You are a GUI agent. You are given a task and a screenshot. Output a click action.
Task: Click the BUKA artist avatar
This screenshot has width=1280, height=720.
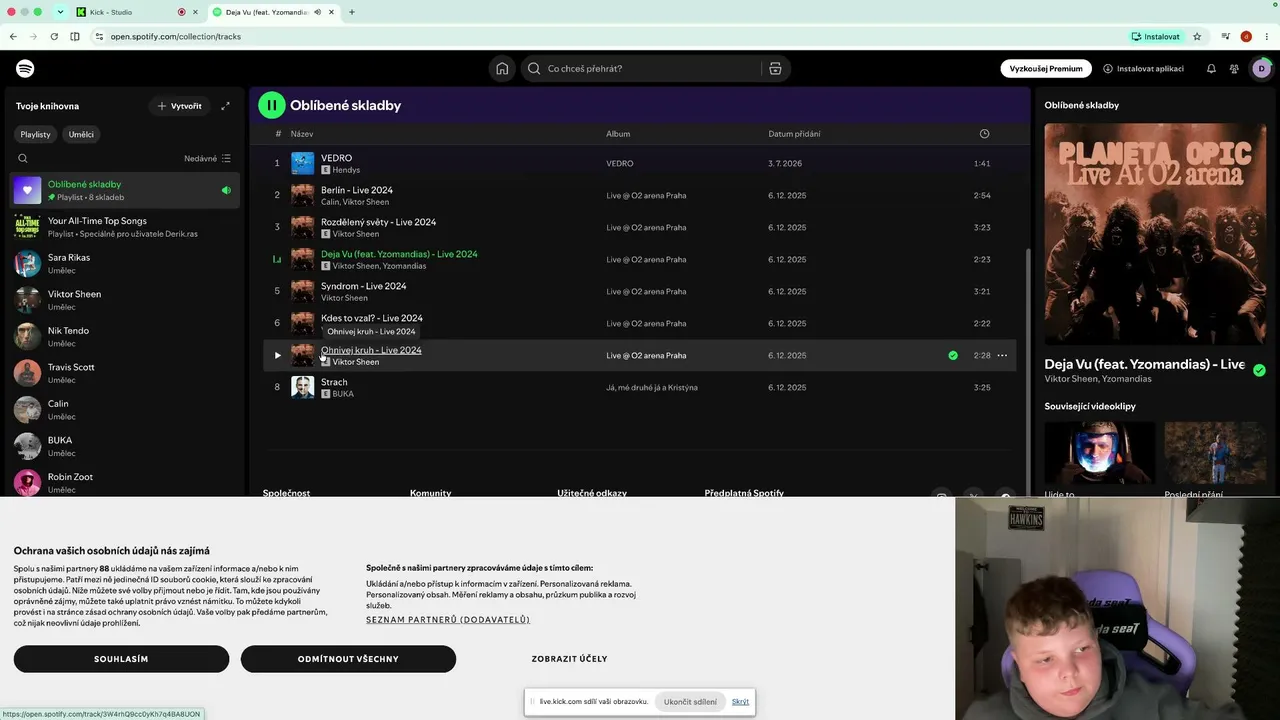coord(28,446)
